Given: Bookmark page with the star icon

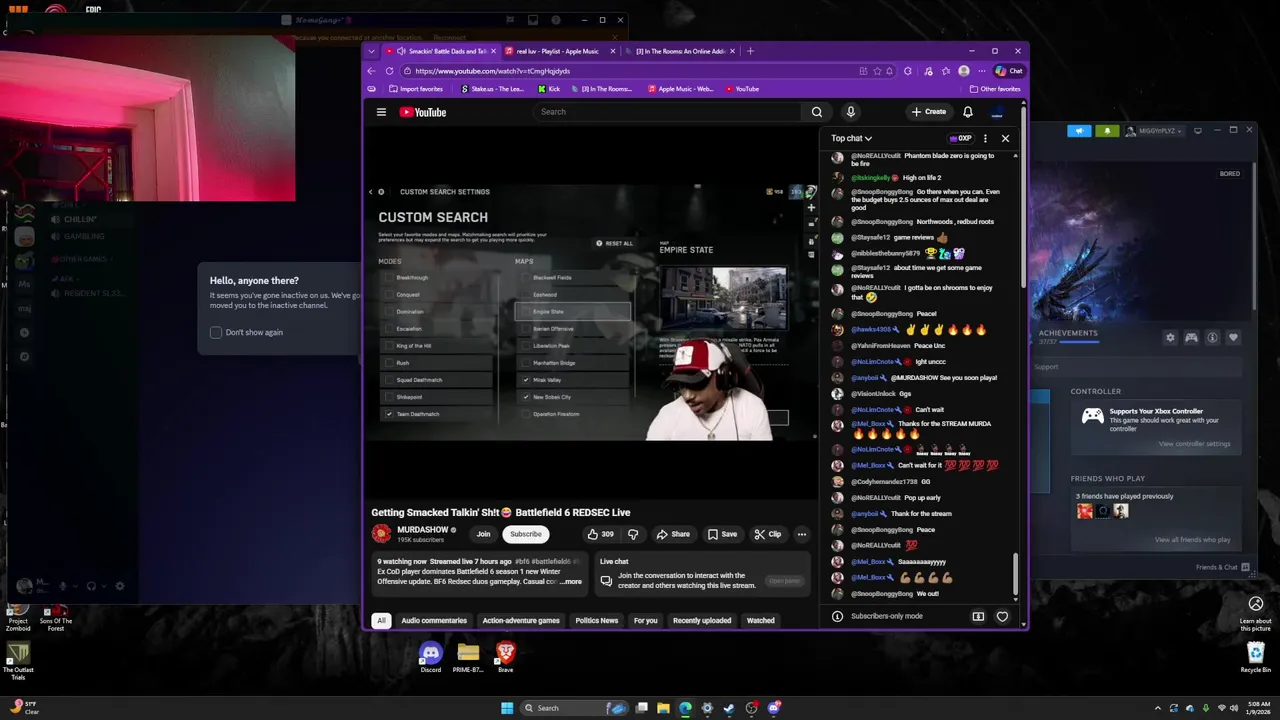Looking at the screenshot, I should click(877, 71).
